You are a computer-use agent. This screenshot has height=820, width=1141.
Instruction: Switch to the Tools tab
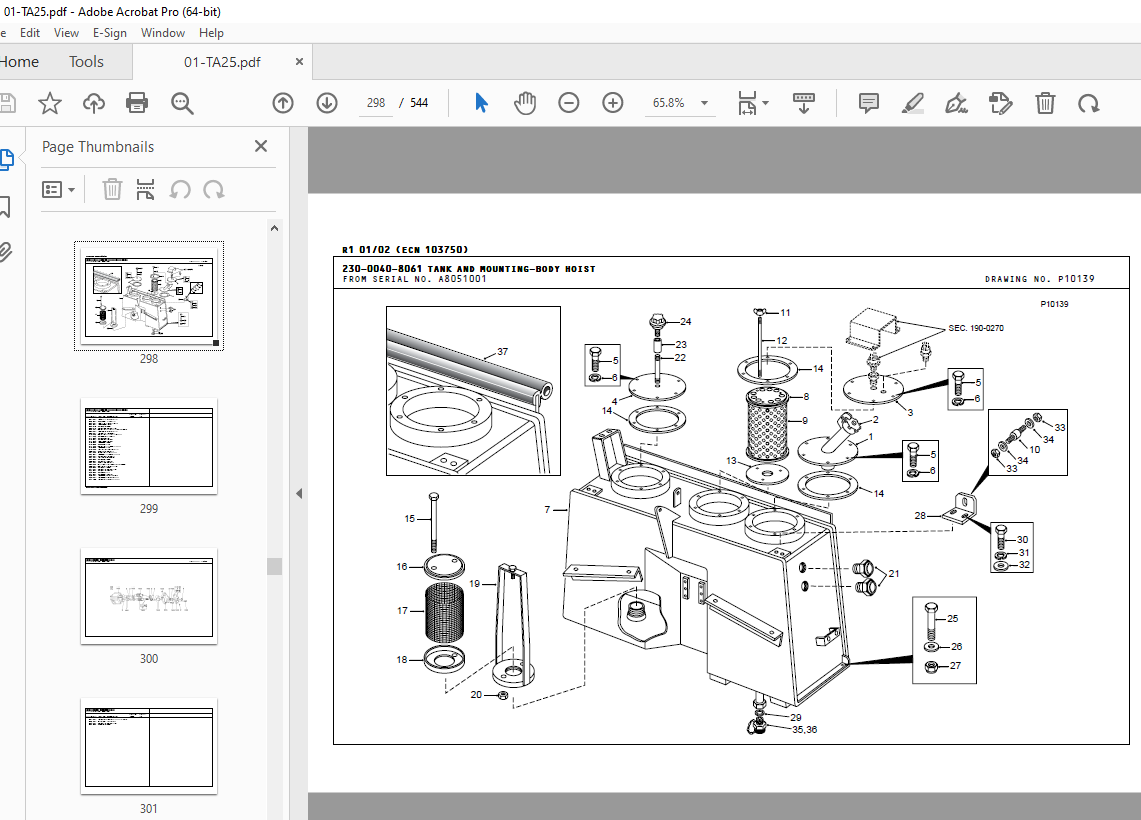tap(87, 62)
